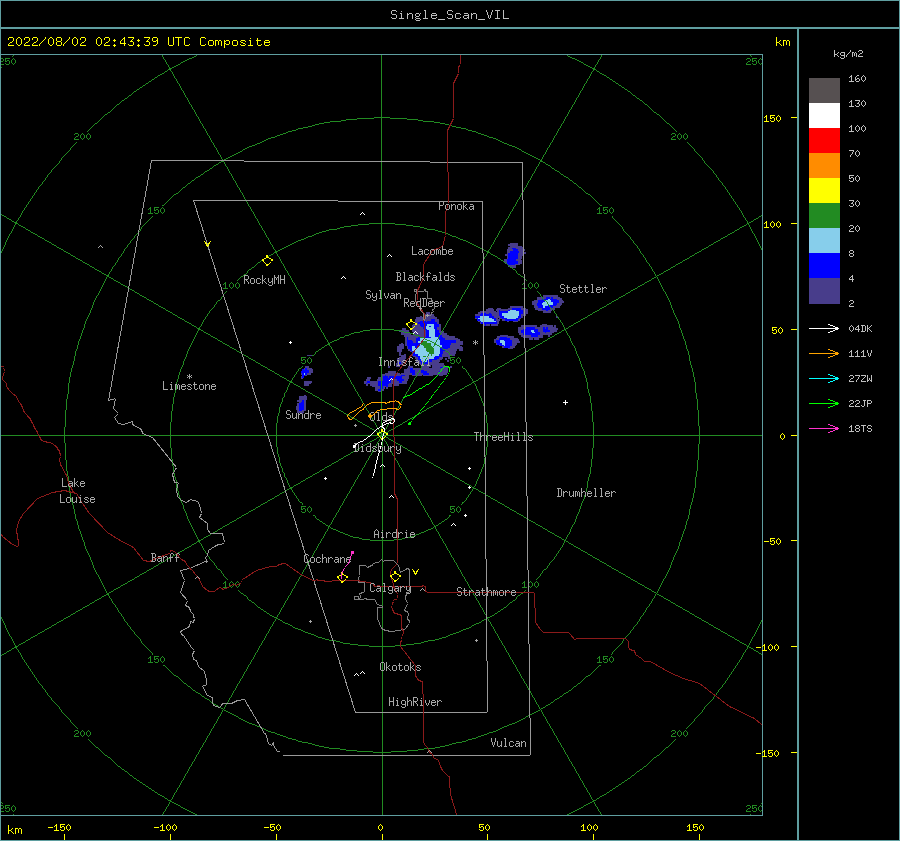Screen dimensions: 900x841
Task: Click the ThreeHills label
Action: [503, 437]
